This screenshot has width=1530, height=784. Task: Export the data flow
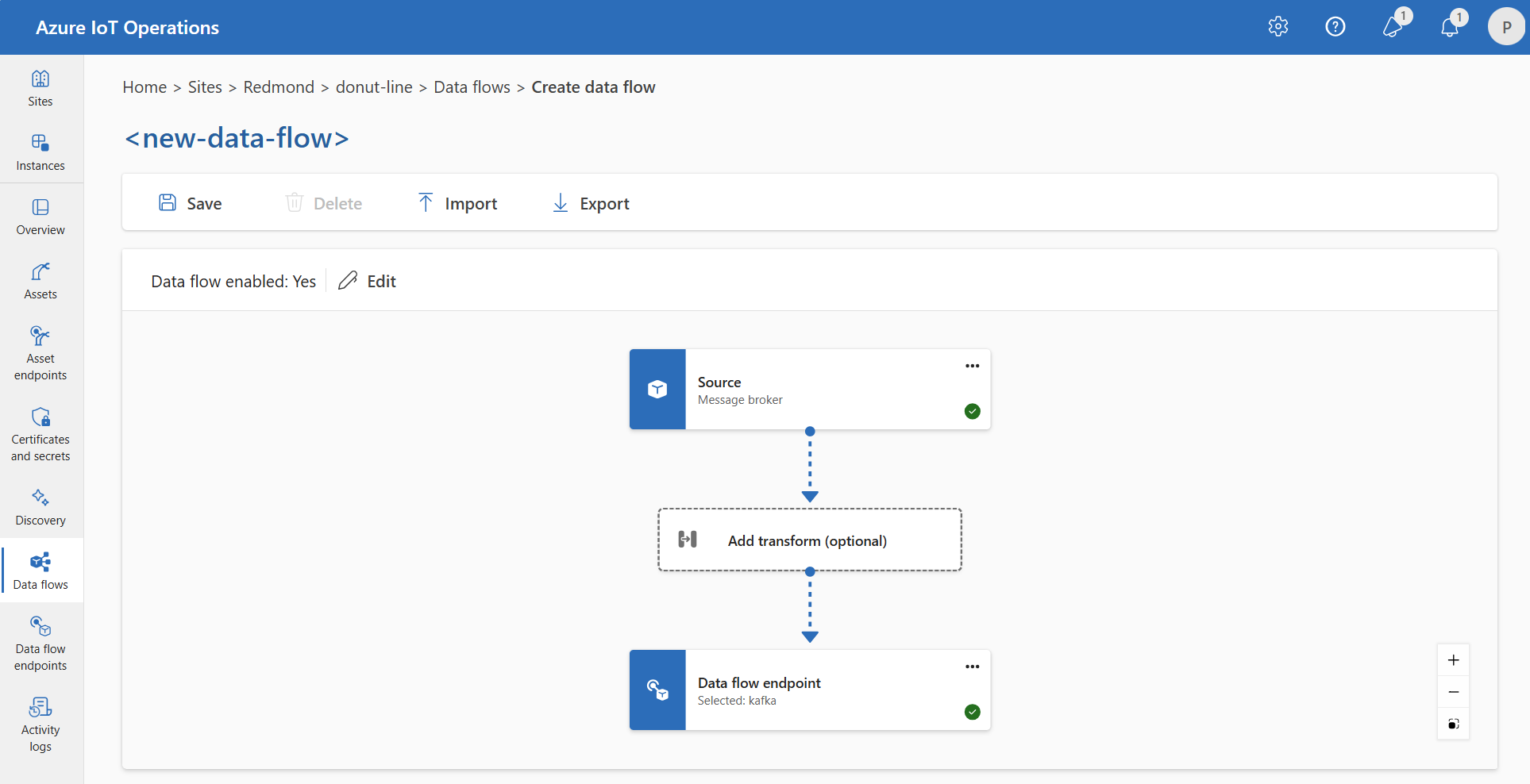point(590,202)
